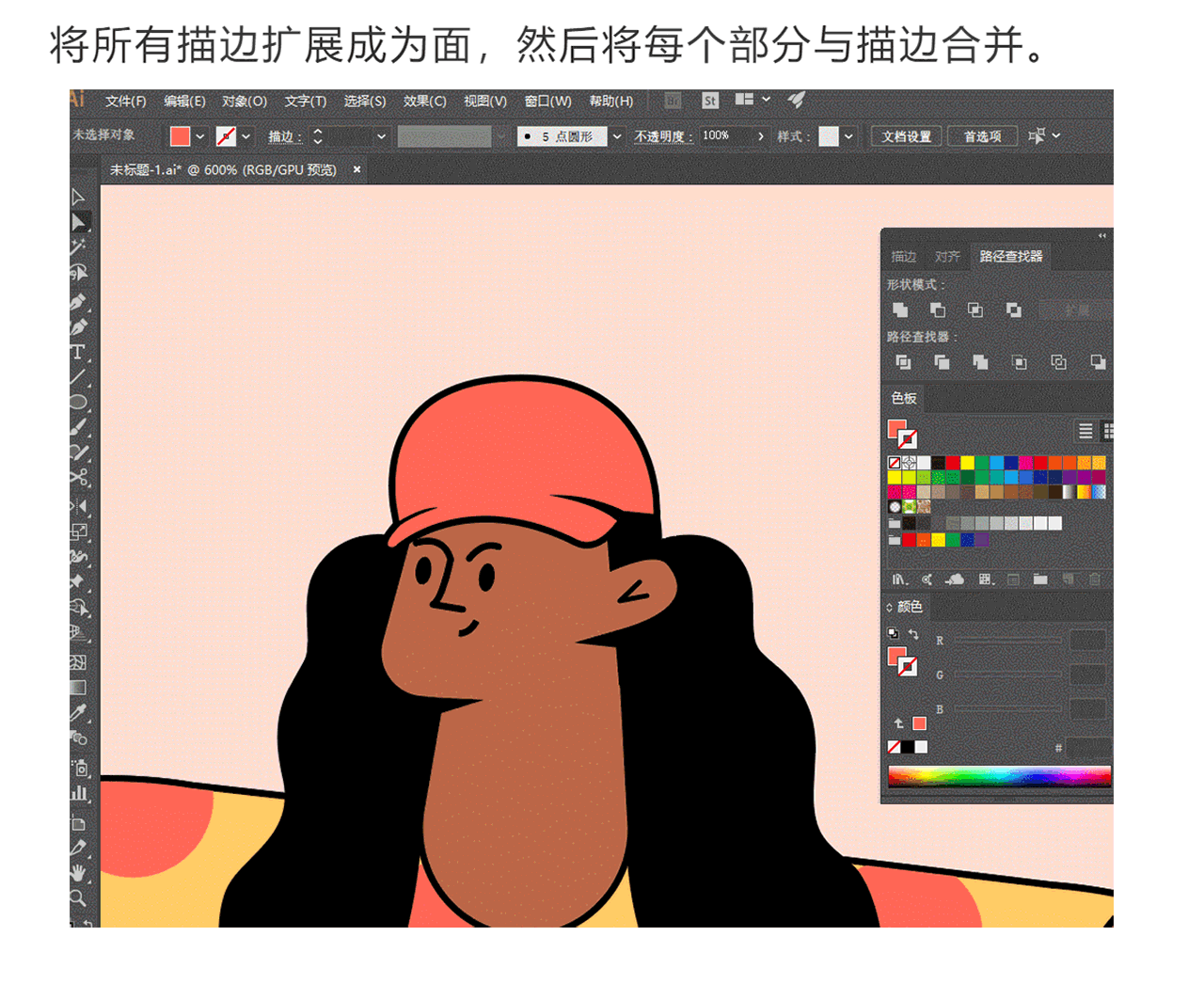
Task: Select the Line Segment tool
Action: tap(79, 377)
